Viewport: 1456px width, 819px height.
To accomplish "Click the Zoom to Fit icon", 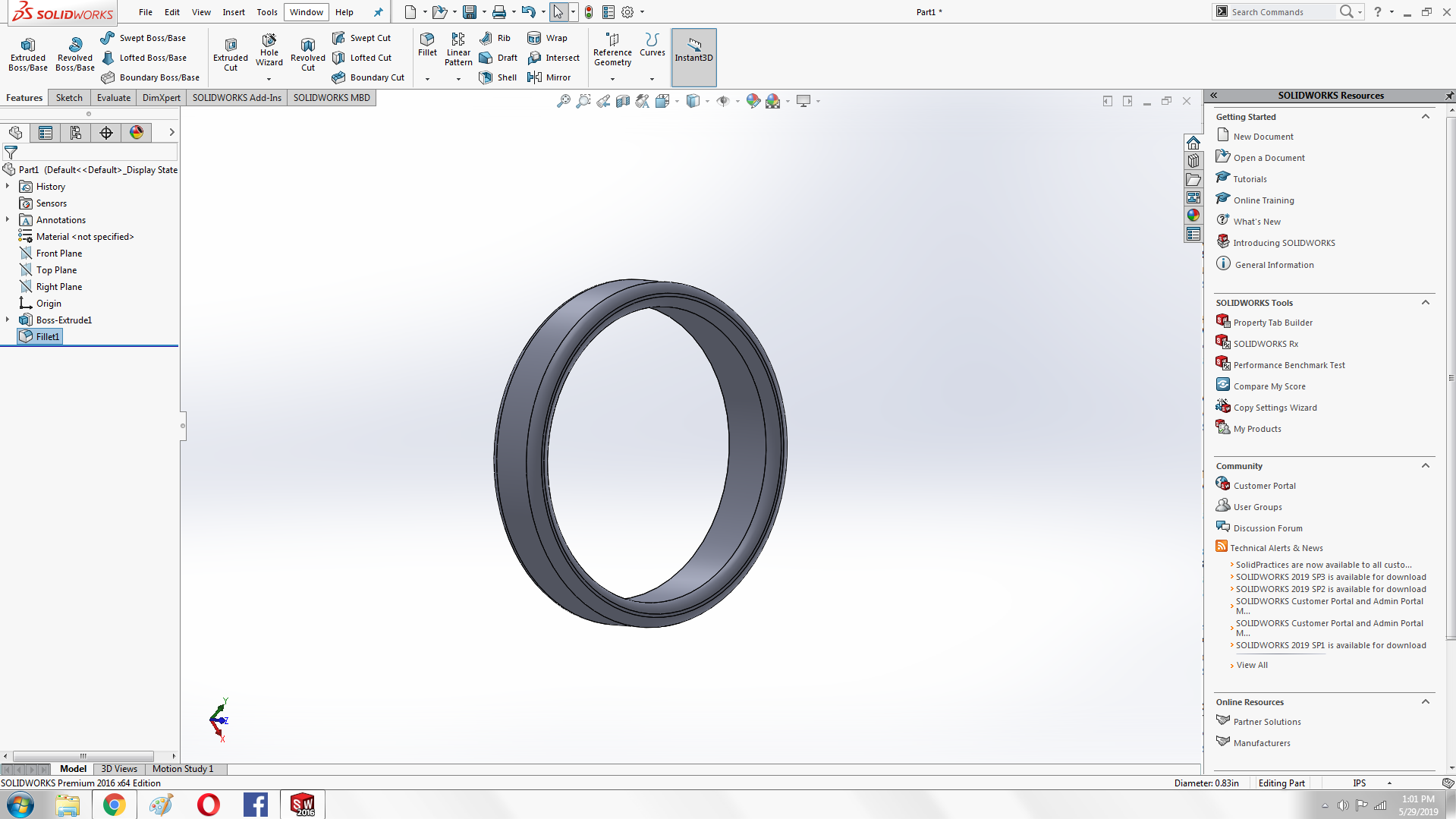I will click(x=563, y=101).
